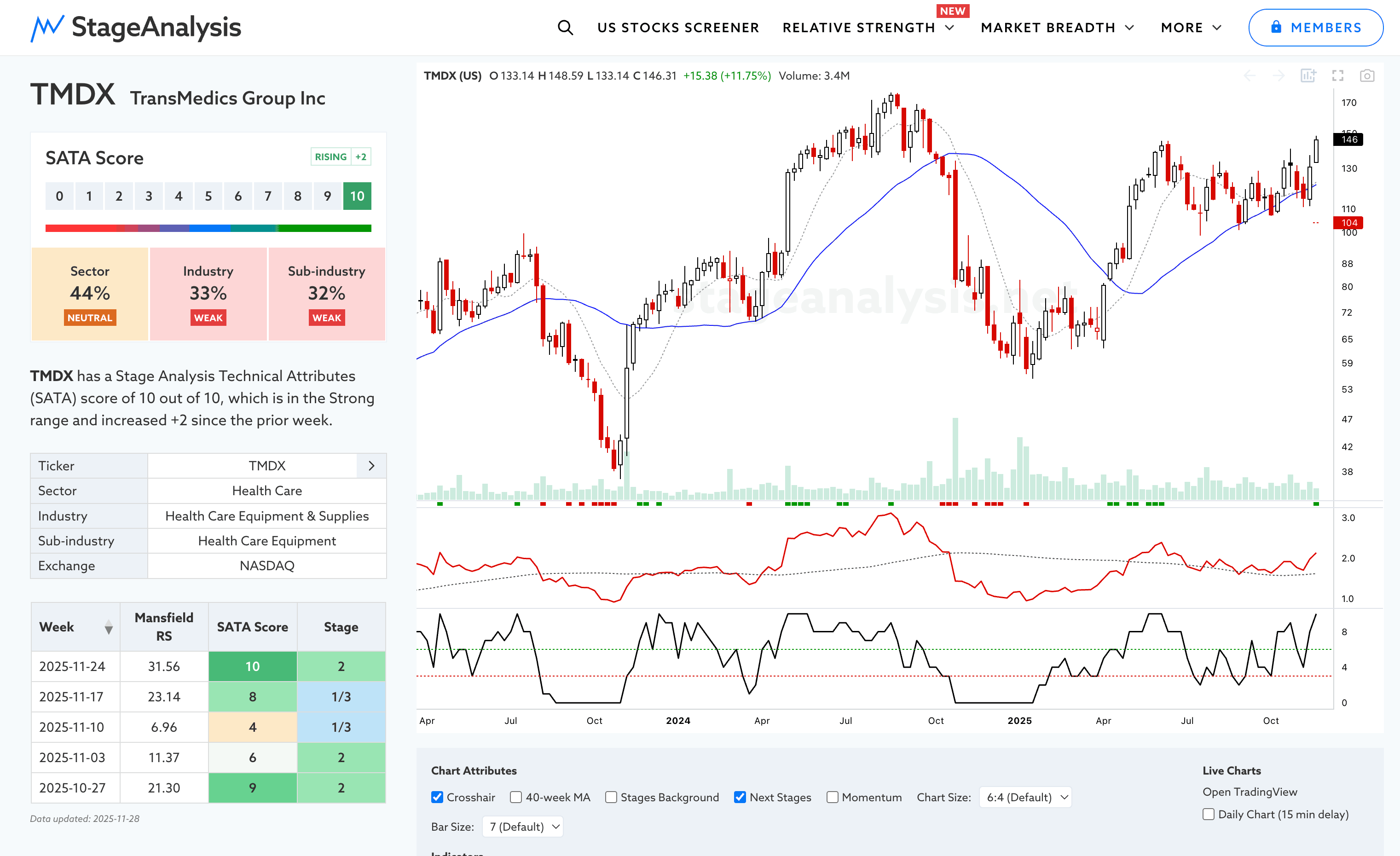
Task: Open TradingView live chart link
Action: coord(1250,792)
